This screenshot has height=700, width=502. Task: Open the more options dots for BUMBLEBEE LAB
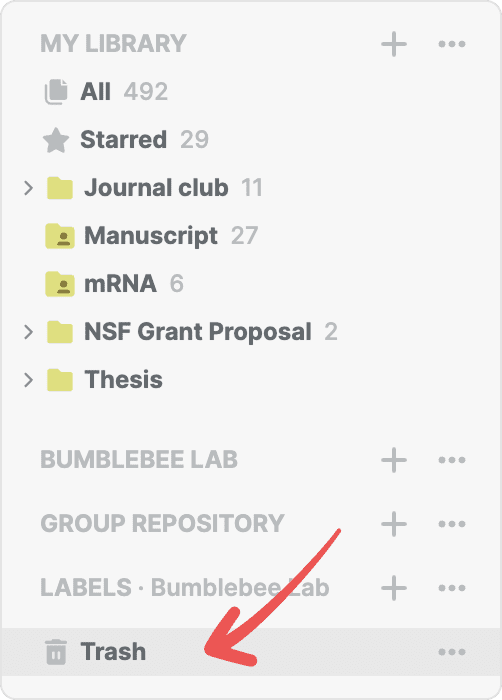coord(452,460)
